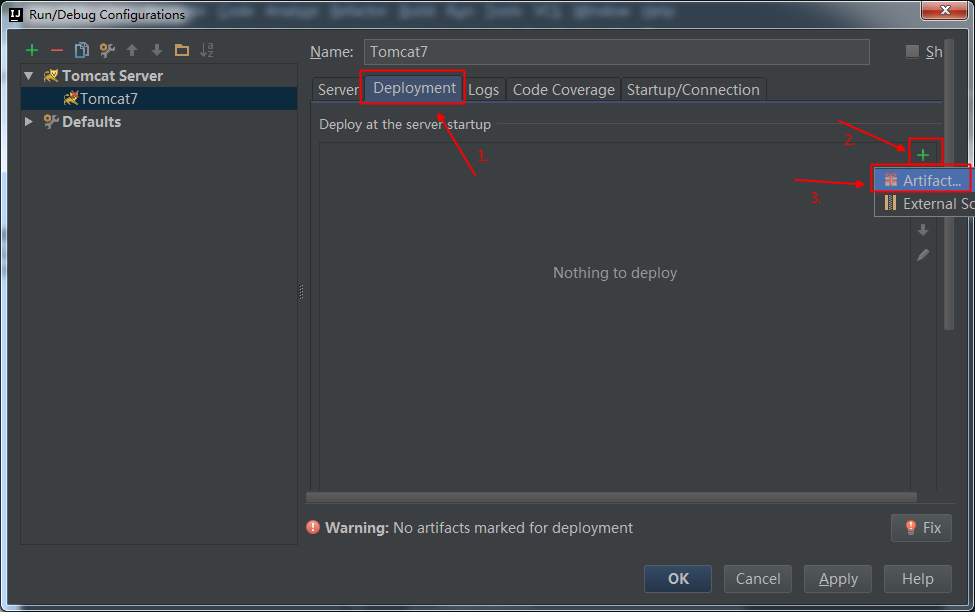Click the Apply button
The image size is (975, 612).
(838, 579)
